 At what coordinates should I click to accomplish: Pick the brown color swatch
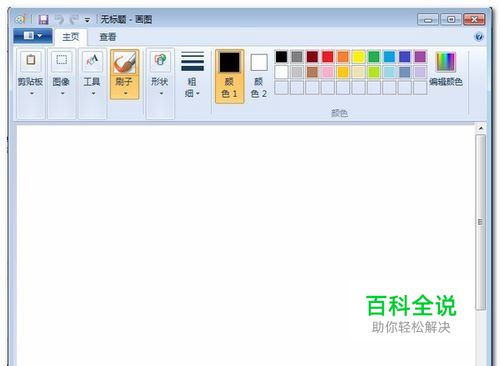pyautogui.click(x=312, y=72)
